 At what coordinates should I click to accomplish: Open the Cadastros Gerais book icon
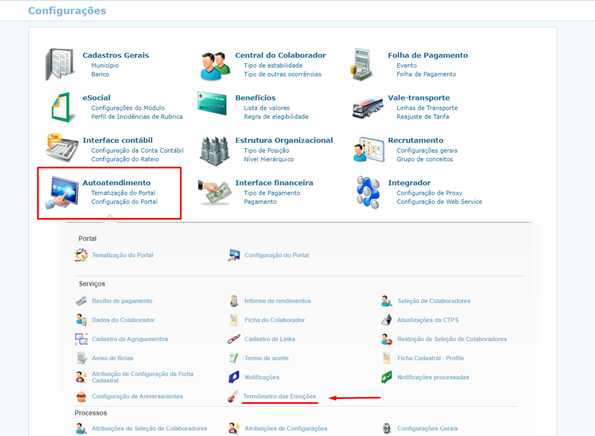[60, 64]
